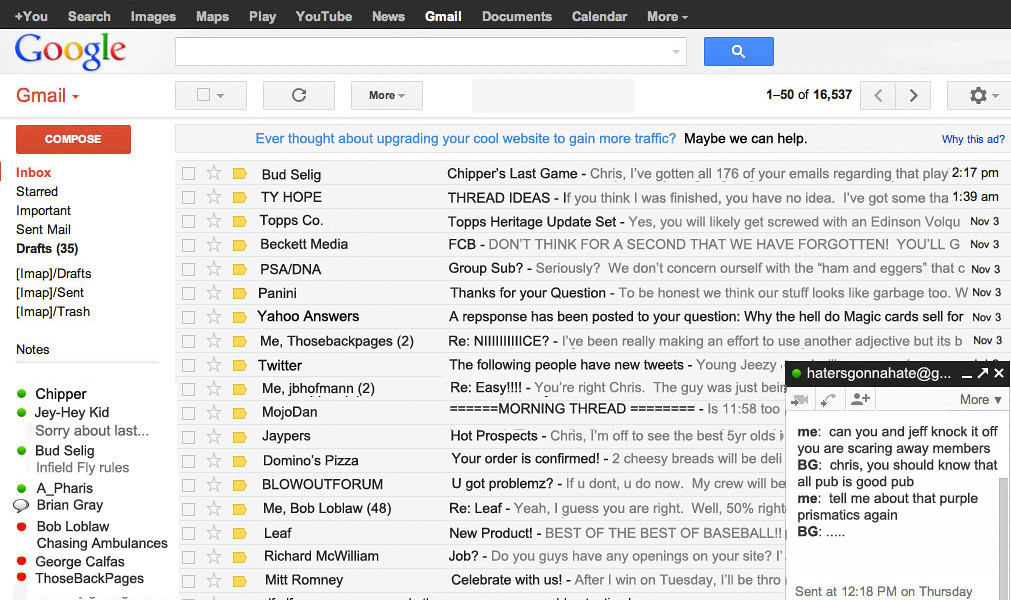Click Bob Loblaw's red busy status dot
The image size is (1011, 600).
(21, 527)
